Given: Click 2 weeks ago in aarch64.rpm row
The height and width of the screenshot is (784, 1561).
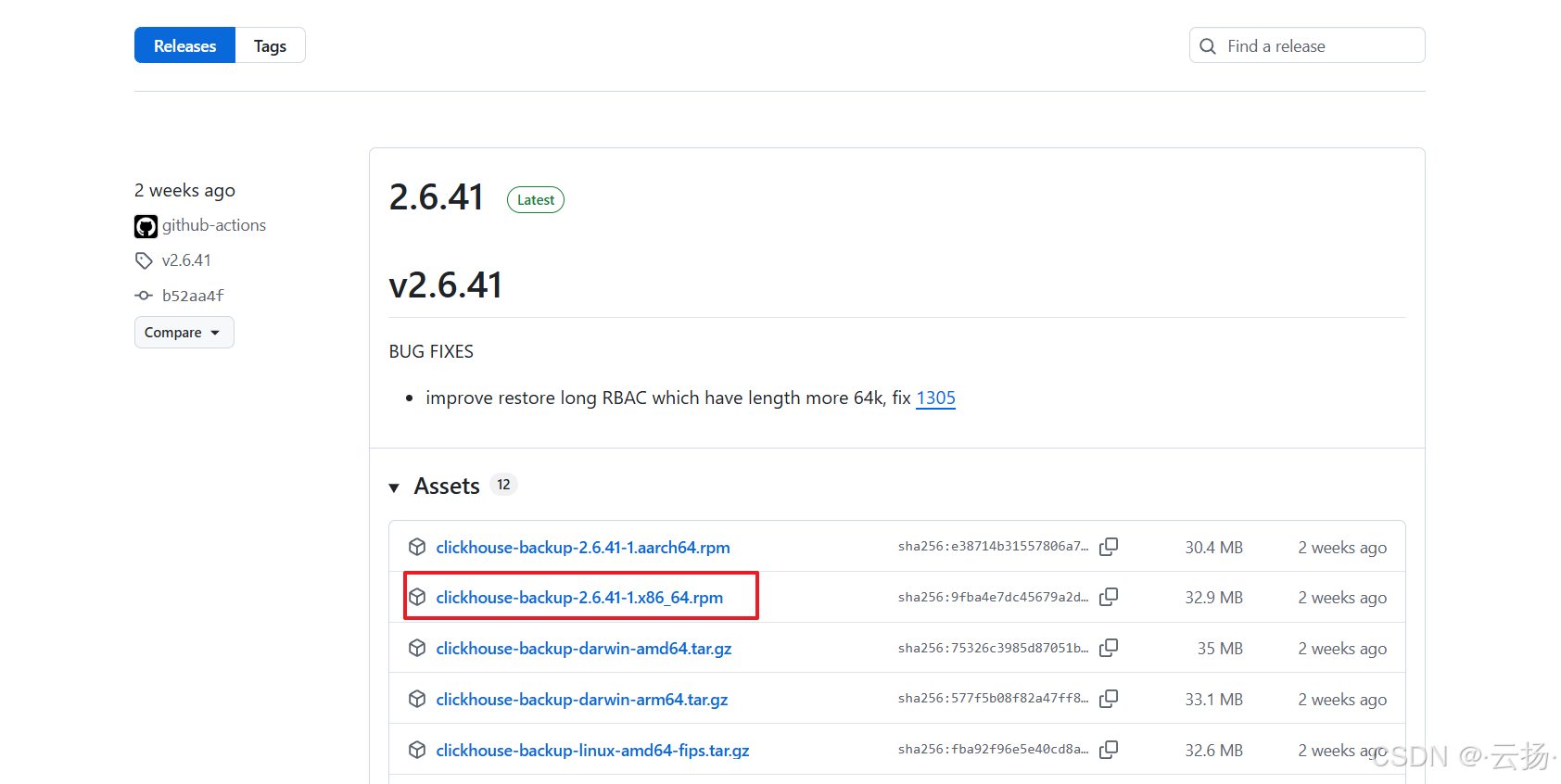Looking at the screenshot, I should pyautogui.click(x=1342, y=548).
